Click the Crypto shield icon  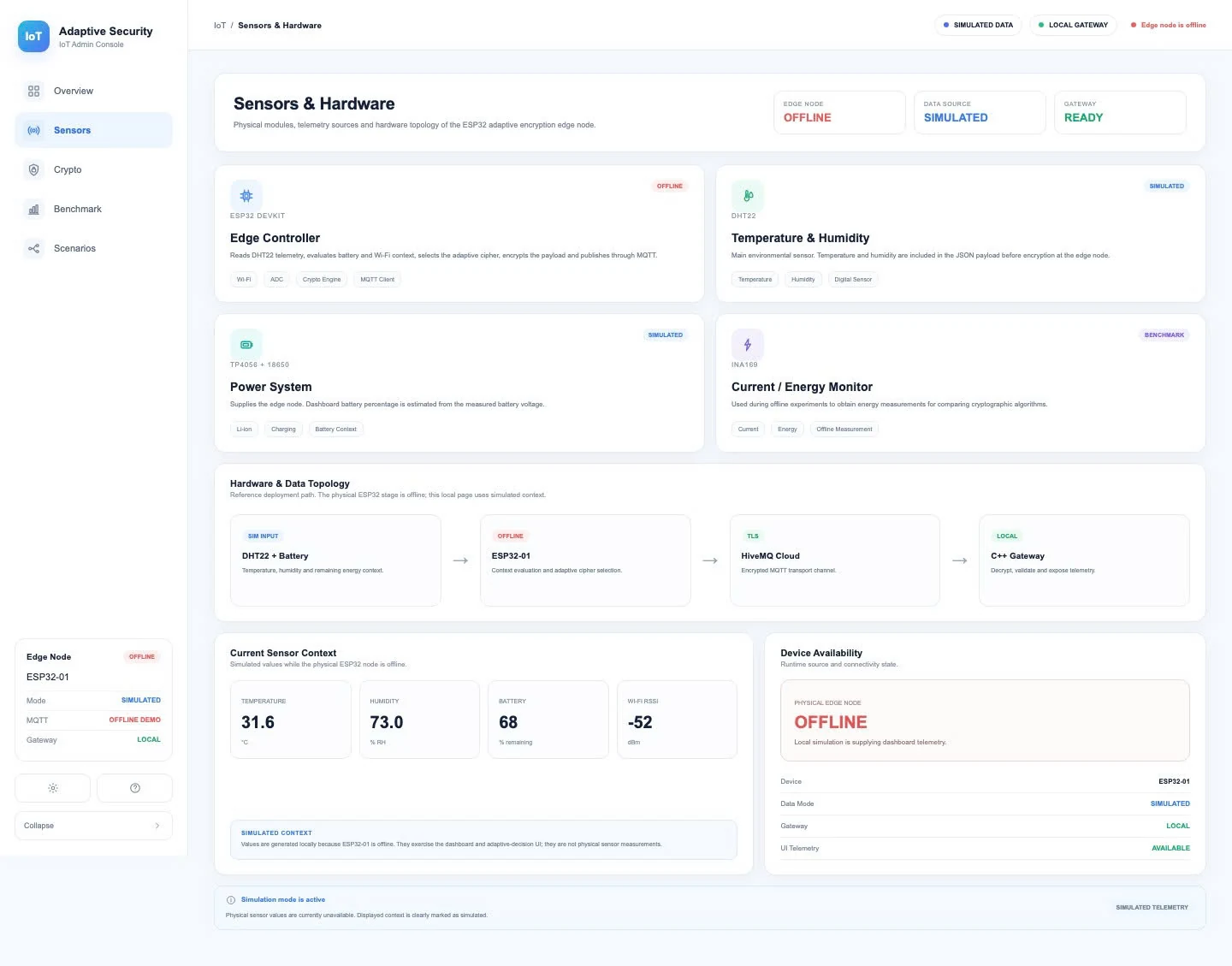pyautogui.click(x=33, y=169)
